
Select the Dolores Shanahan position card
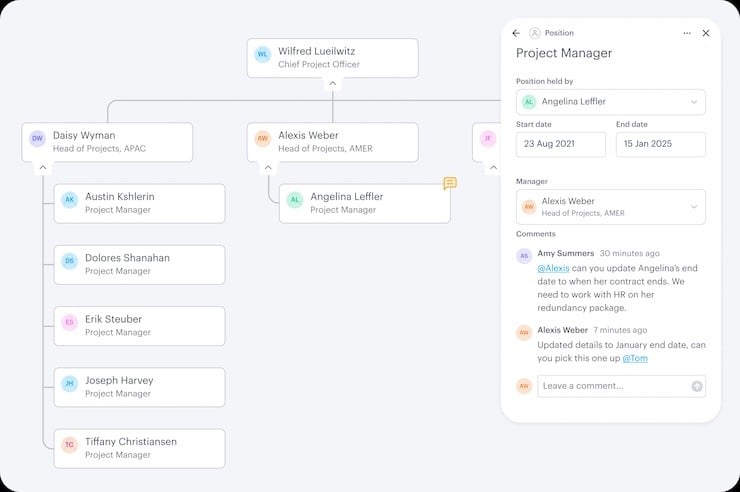tap(140, 264)
